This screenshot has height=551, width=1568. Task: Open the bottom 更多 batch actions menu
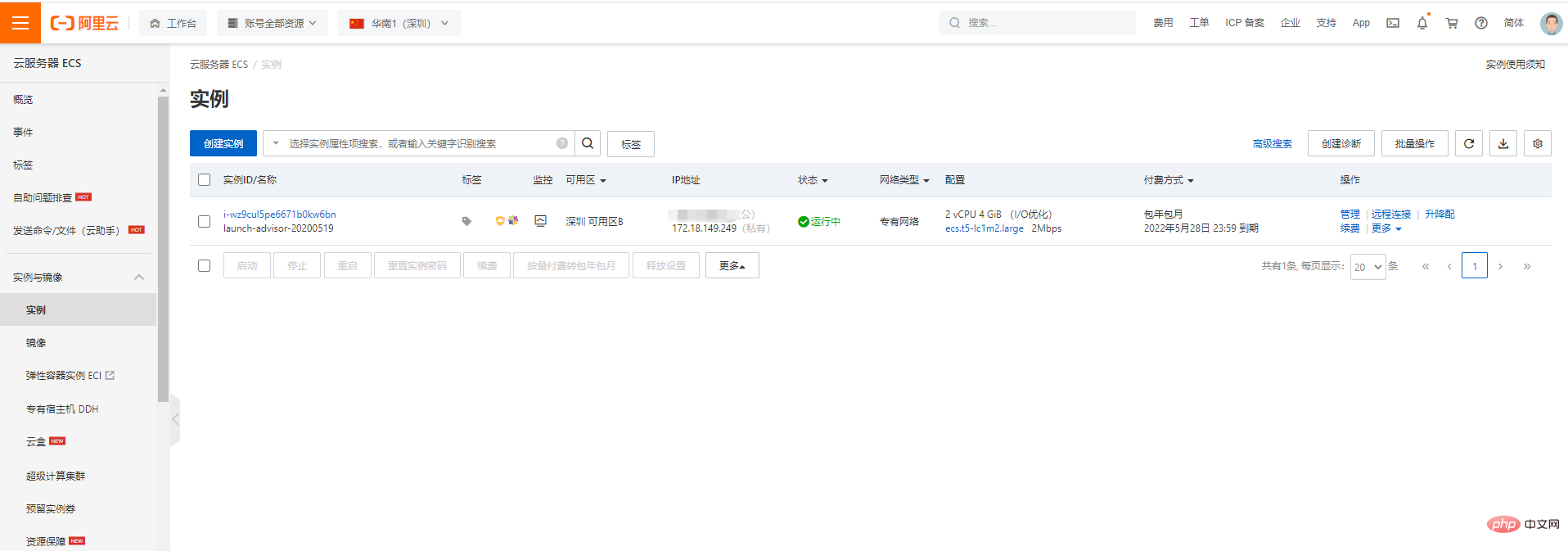[x=732, y=265]
